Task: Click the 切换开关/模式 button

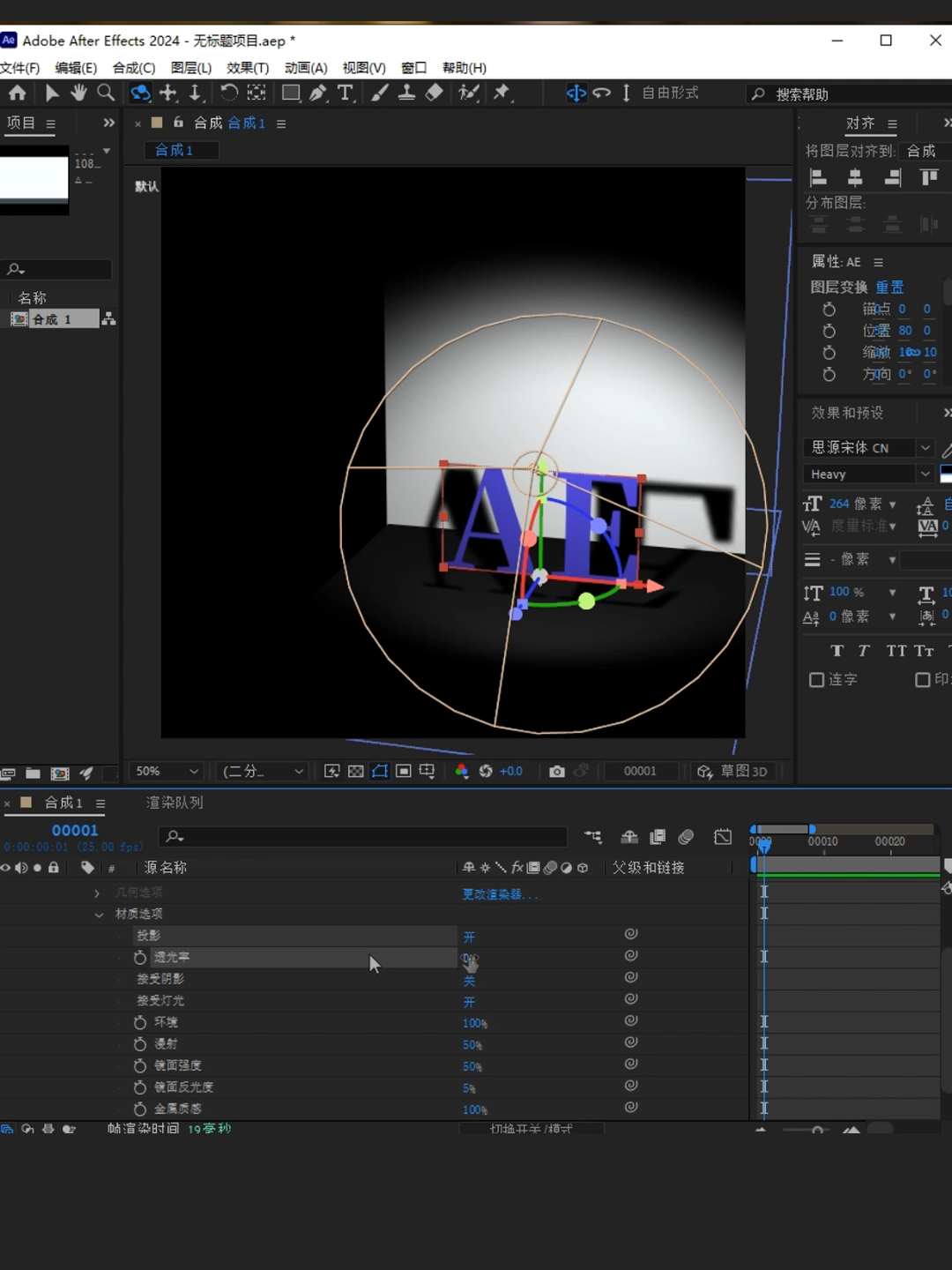Action: pyautogui.click(x=532, y=1128)
